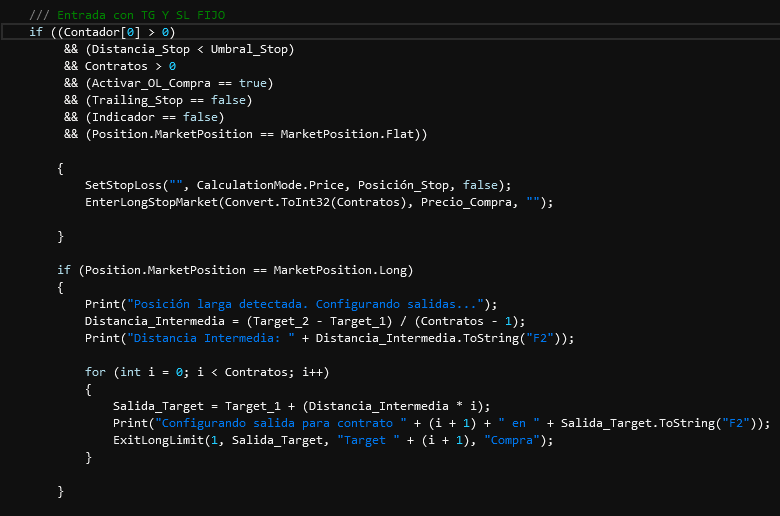Click 'false' on the Trailing_Stop line

pyautogui.click(x=228, y=100)
